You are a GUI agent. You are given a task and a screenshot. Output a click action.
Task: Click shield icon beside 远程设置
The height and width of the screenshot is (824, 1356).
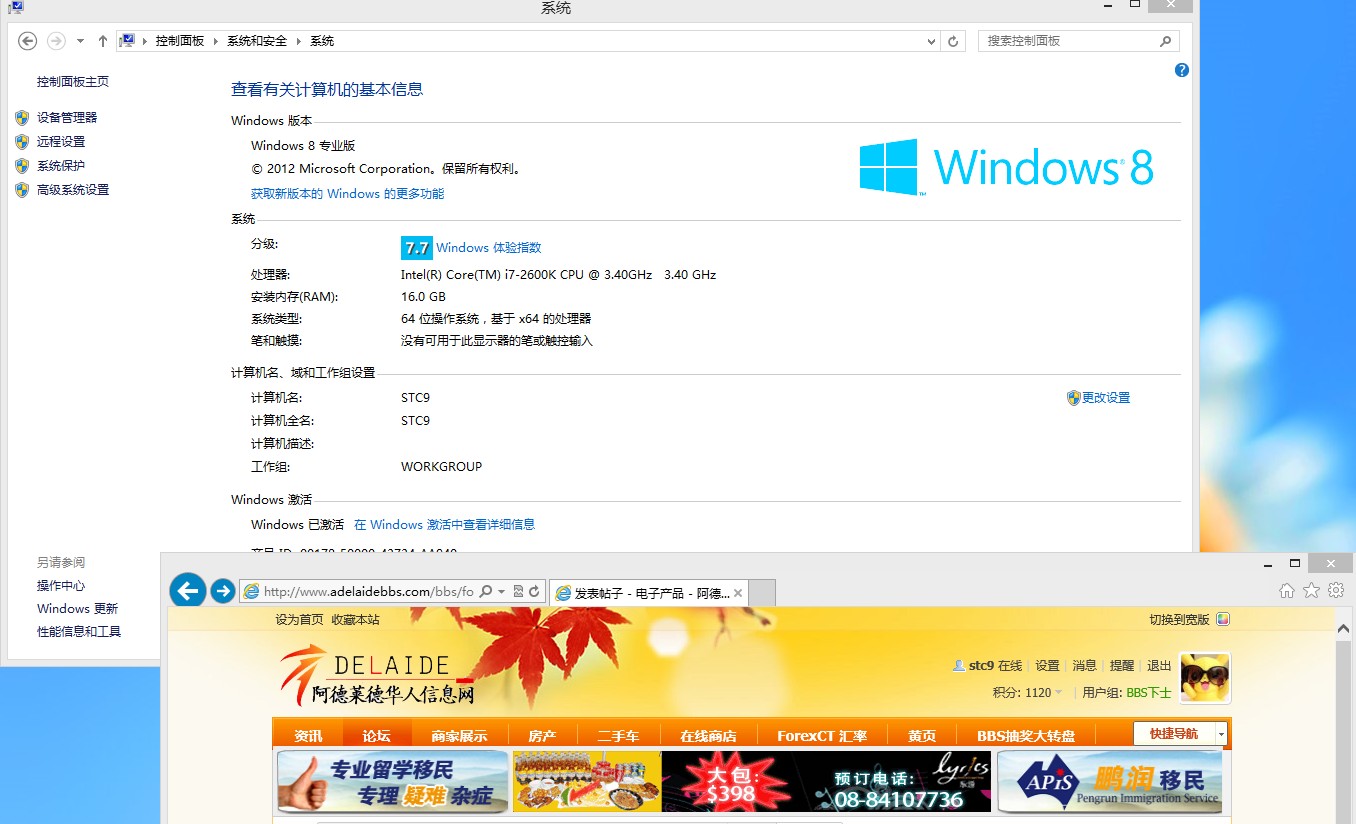tap(22, 142)
